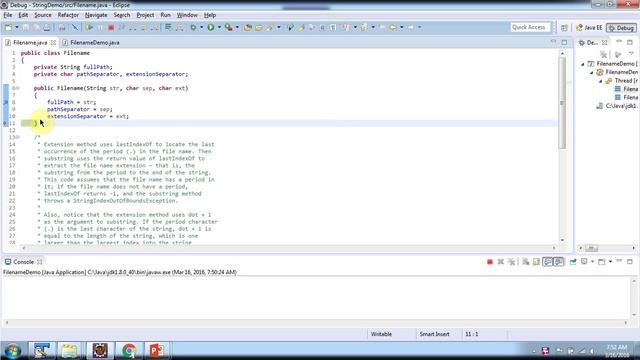The height and width of the screenshot is (360, 640).
Task: Click Clear Console icon
Action: tap(526, 262)
